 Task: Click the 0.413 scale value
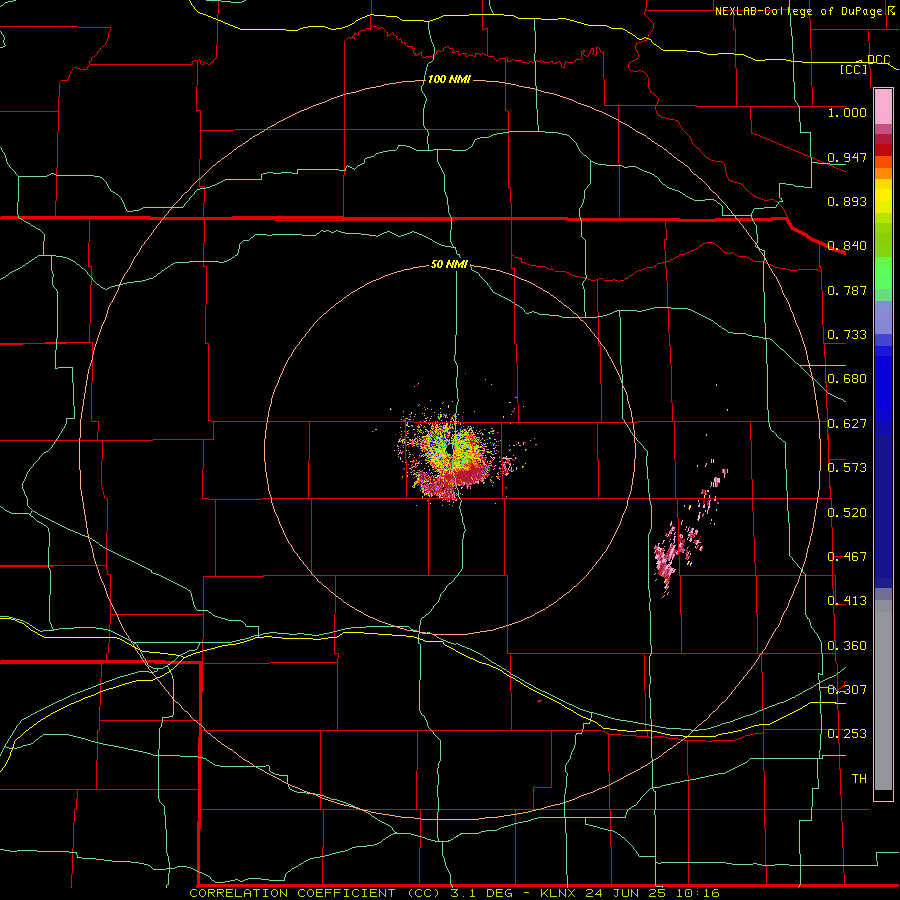[847, 601]
